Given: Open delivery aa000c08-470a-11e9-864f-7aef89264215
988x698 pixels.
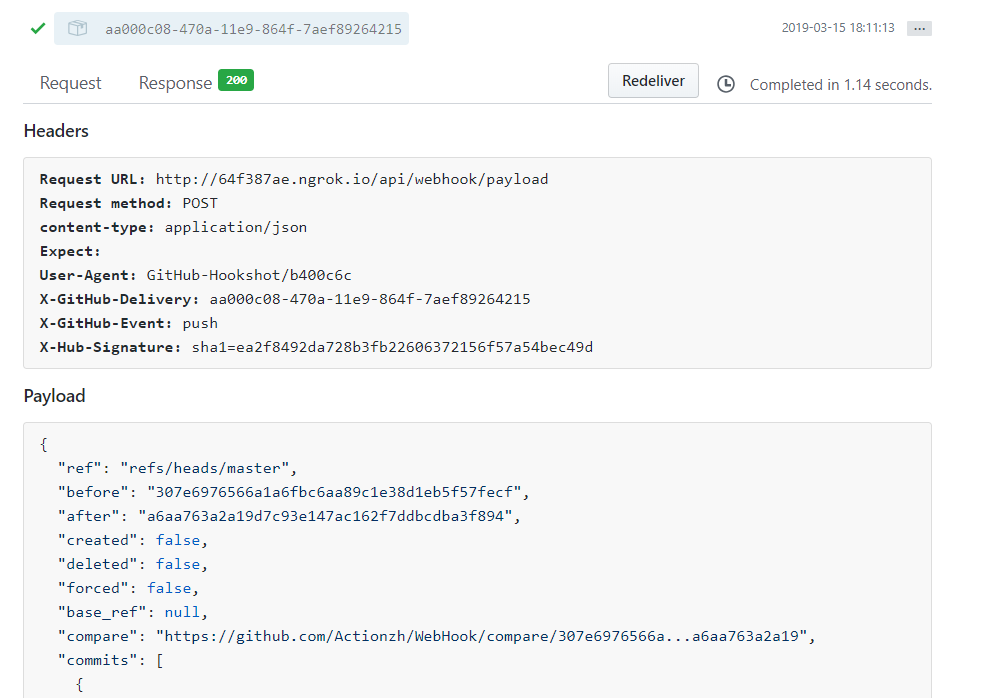Looking at the screenshot, I should (253, 29).
